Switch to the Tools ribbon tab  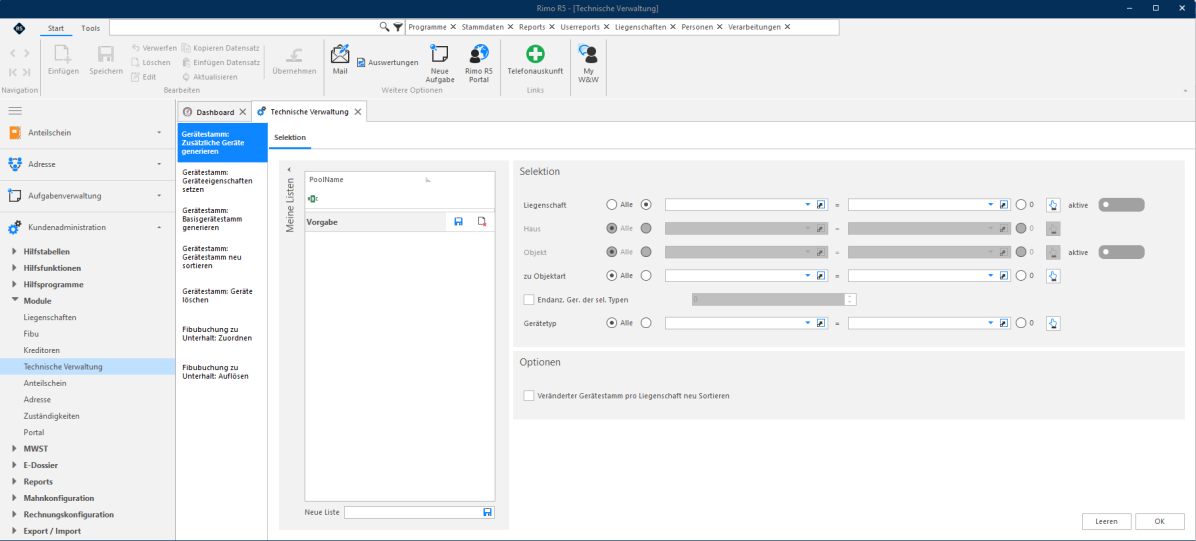click(x=90, y=27)
